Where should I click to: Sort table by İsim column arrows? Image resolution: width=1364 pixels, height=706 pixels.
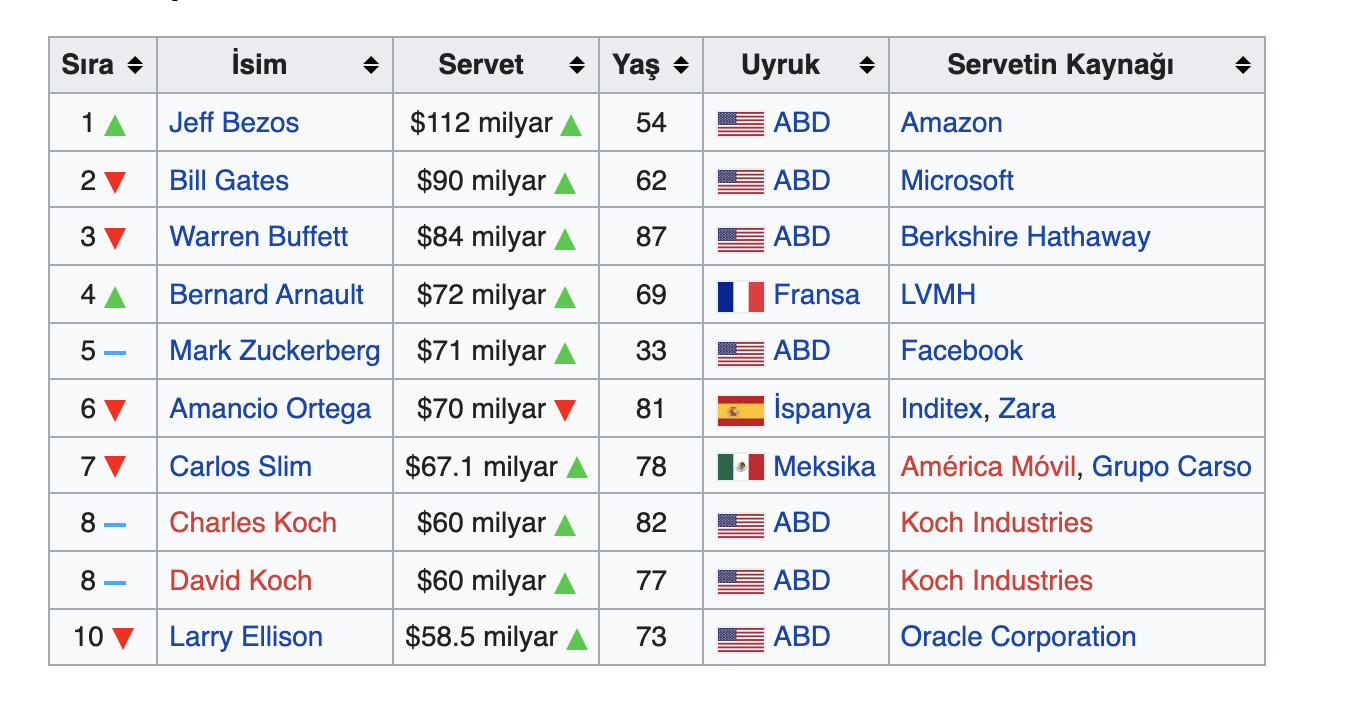coord(371,66)
